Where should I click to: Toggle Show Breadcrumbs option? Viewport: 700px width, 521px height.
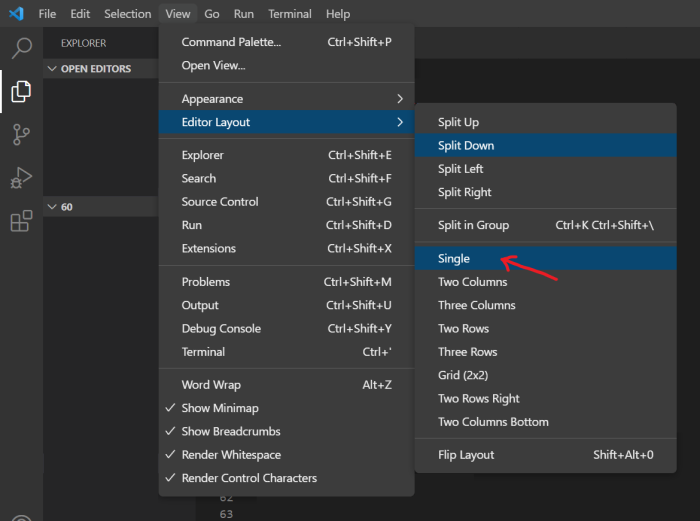pos(287,431)
